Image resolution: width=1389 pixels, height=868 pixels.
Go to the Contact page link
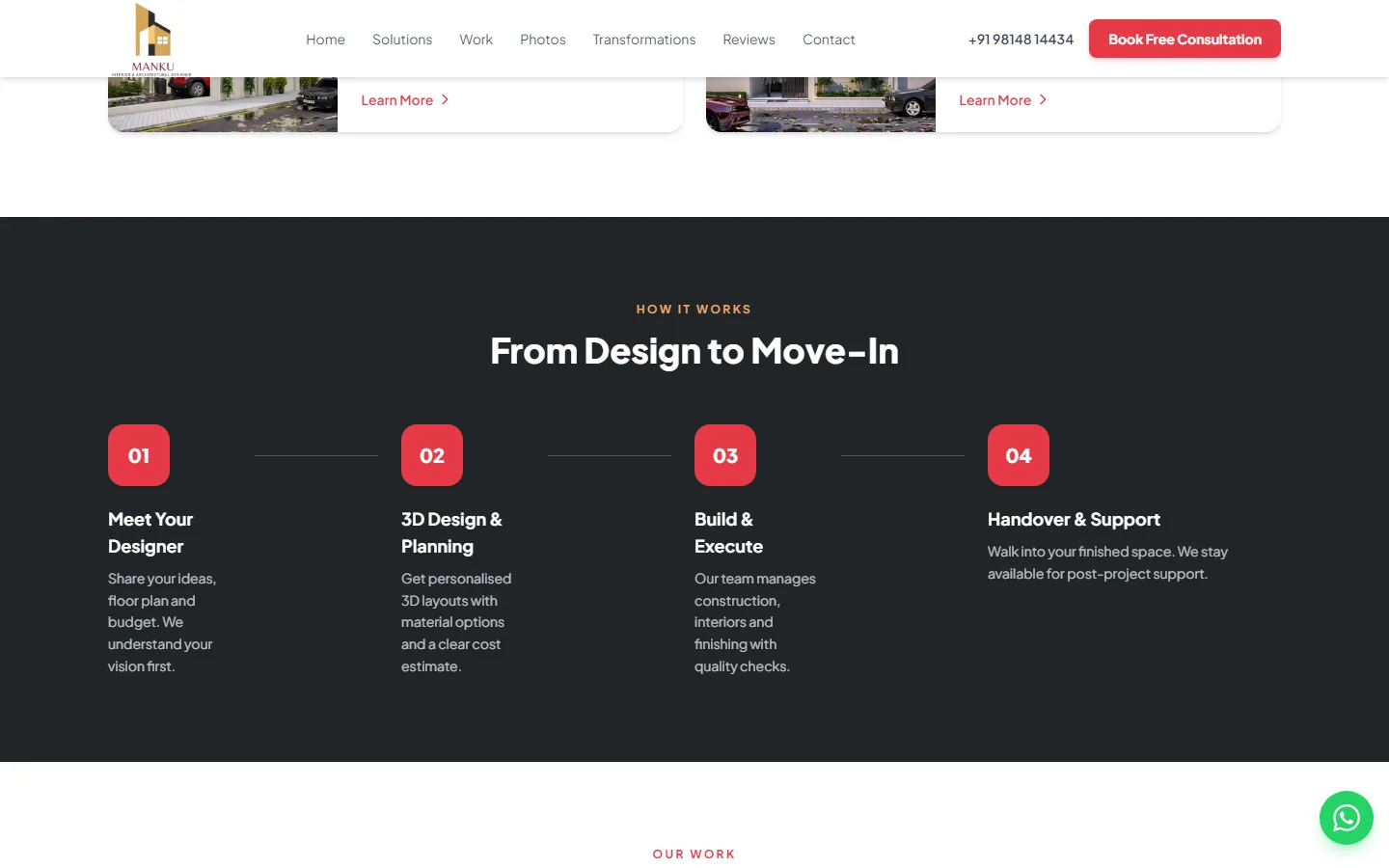point(829,40)
